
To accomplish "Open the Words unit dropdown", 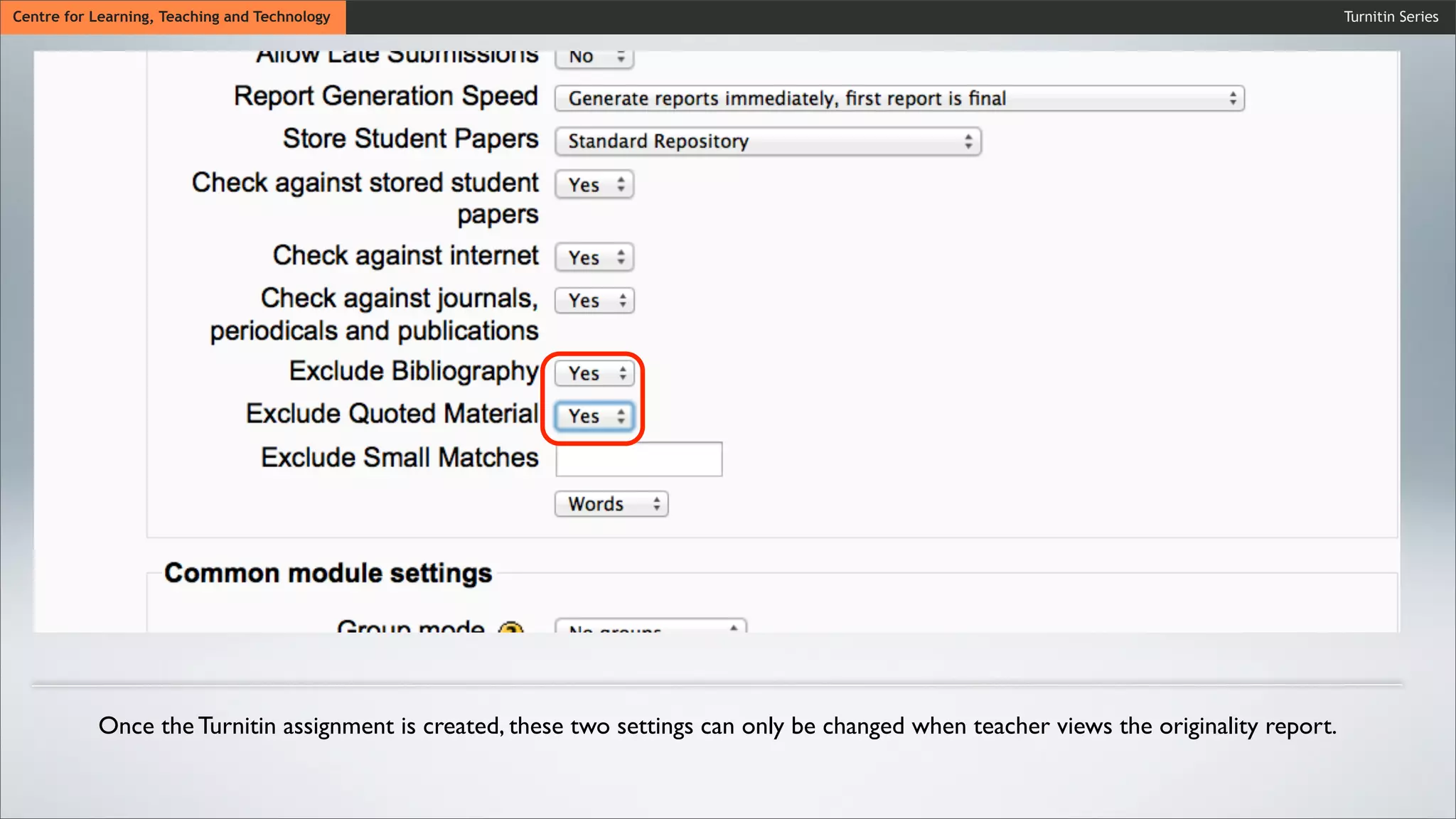I will pos(611,504).
